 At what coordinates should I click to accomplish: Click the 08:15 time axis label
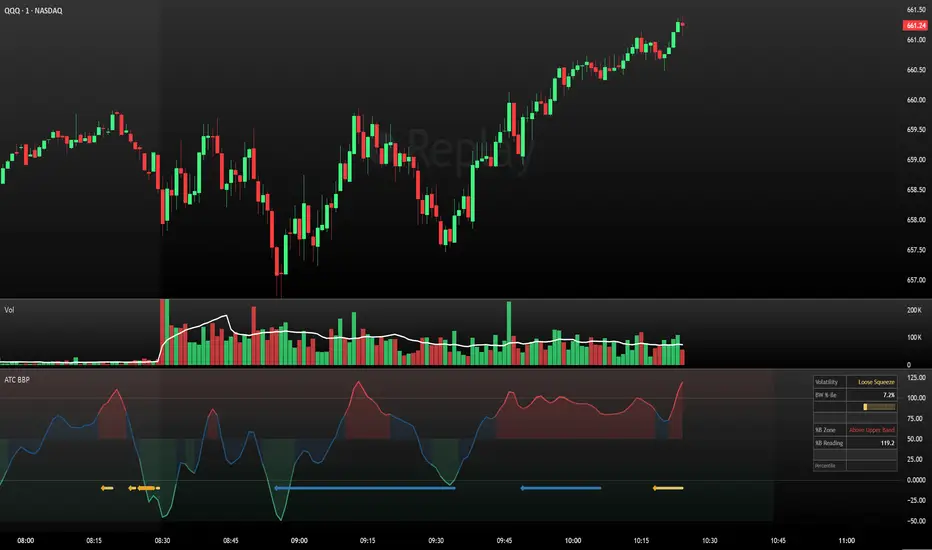click(x=94, y=540)
